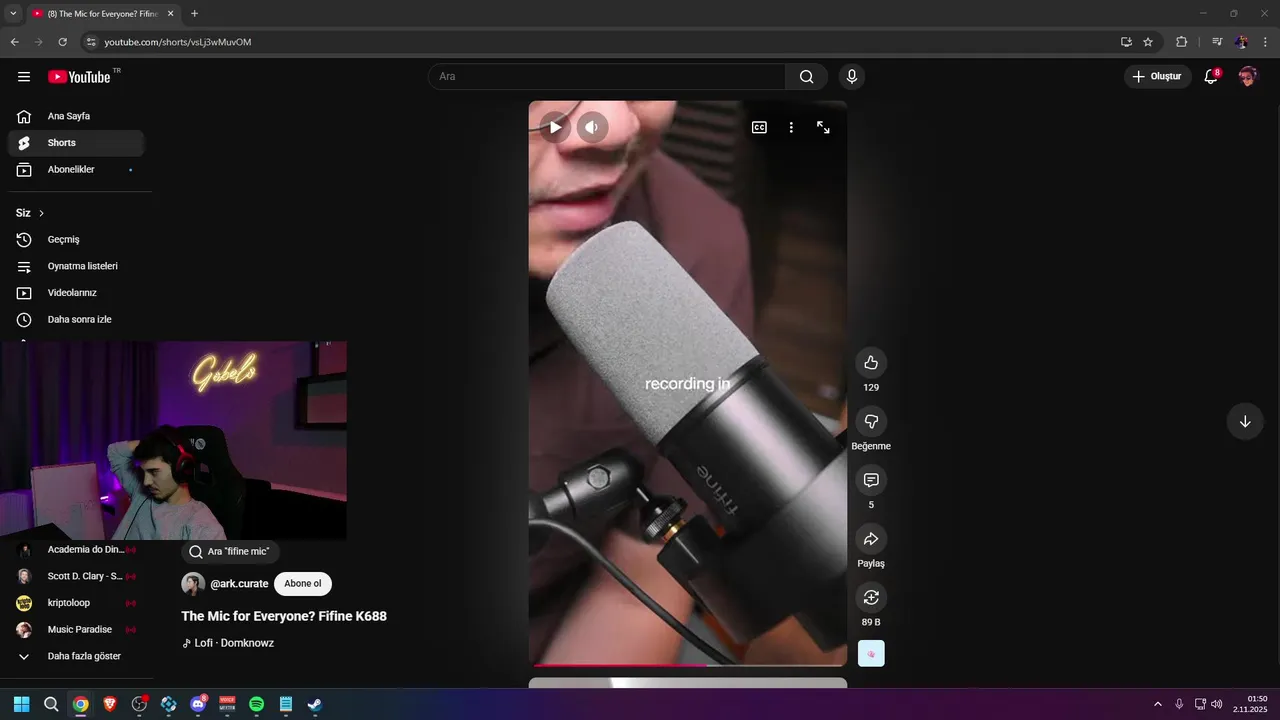The image size is (1280, 720).
Task: Open the Windows Start menu
Action: [x=21, y=704]
